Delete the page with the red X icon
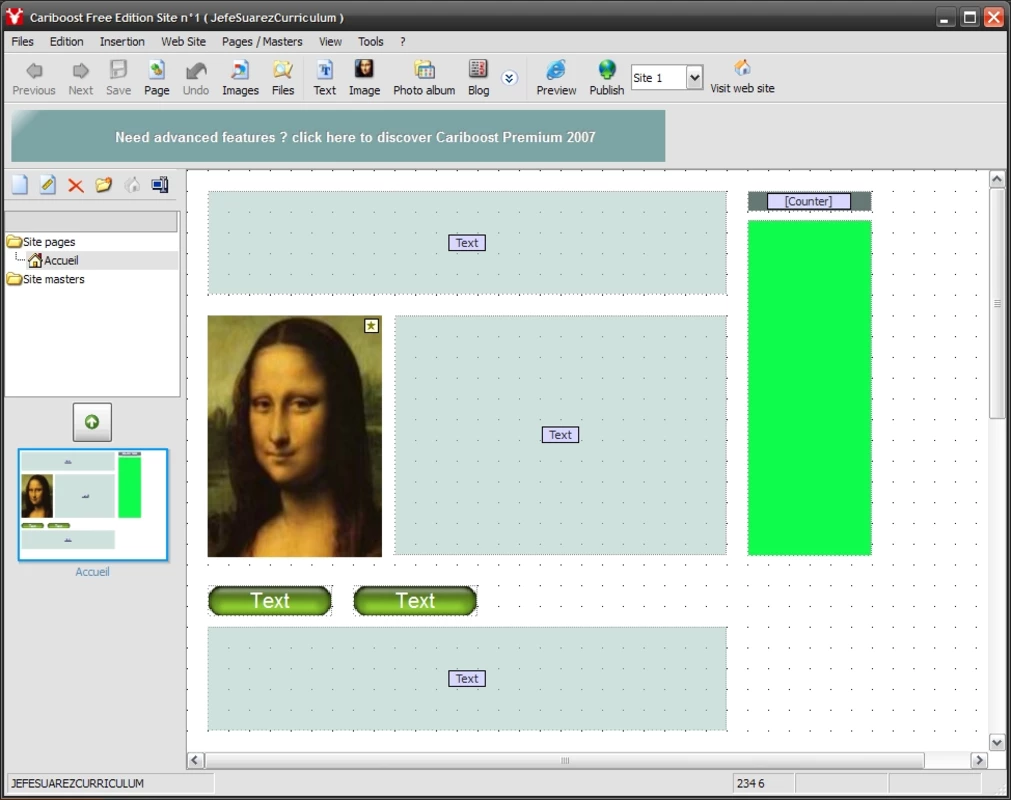The image size is (1011, 800). click(75, 186)
